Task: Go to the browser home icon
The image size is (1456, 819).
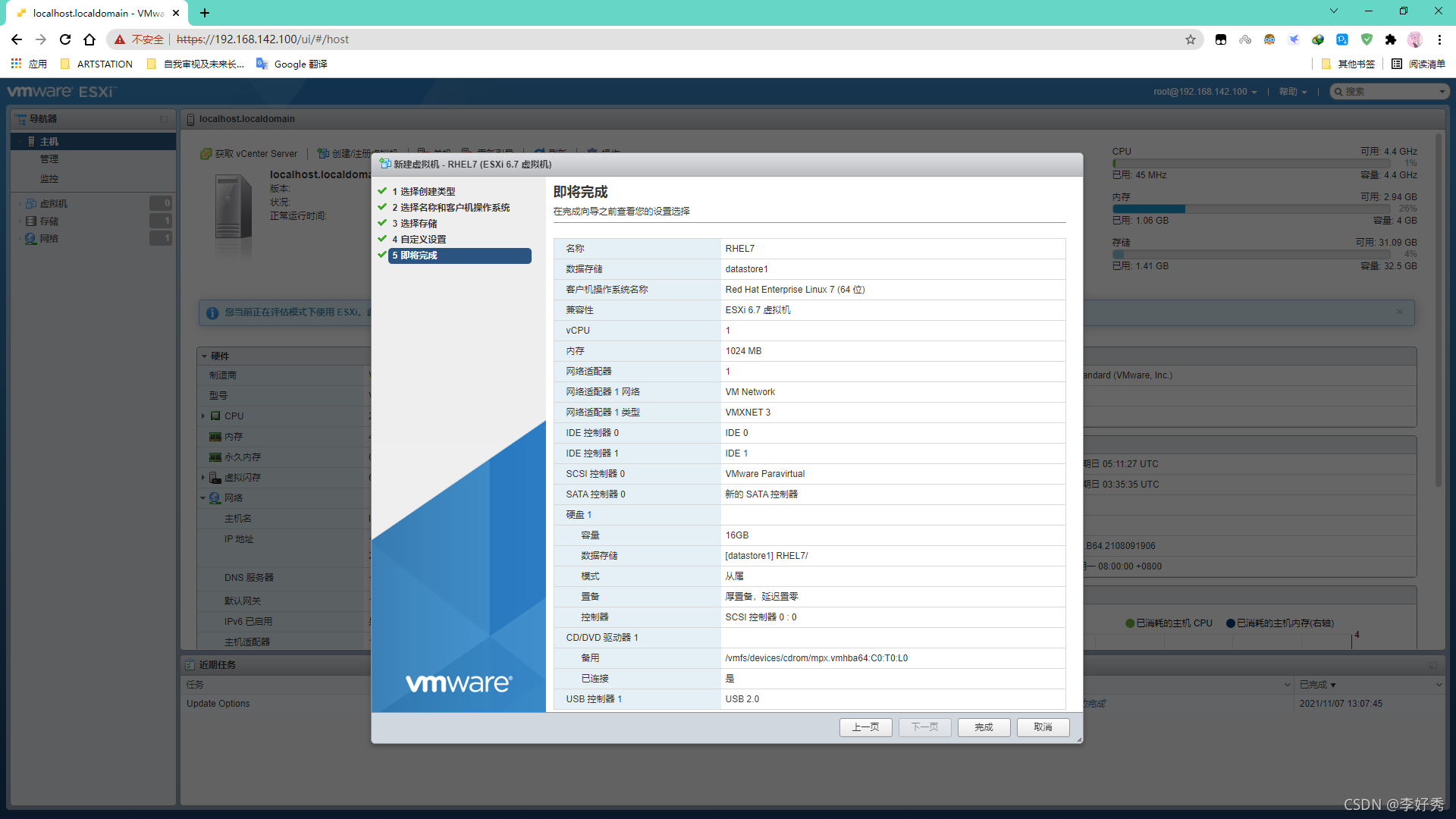Action: tap(89, 39)
